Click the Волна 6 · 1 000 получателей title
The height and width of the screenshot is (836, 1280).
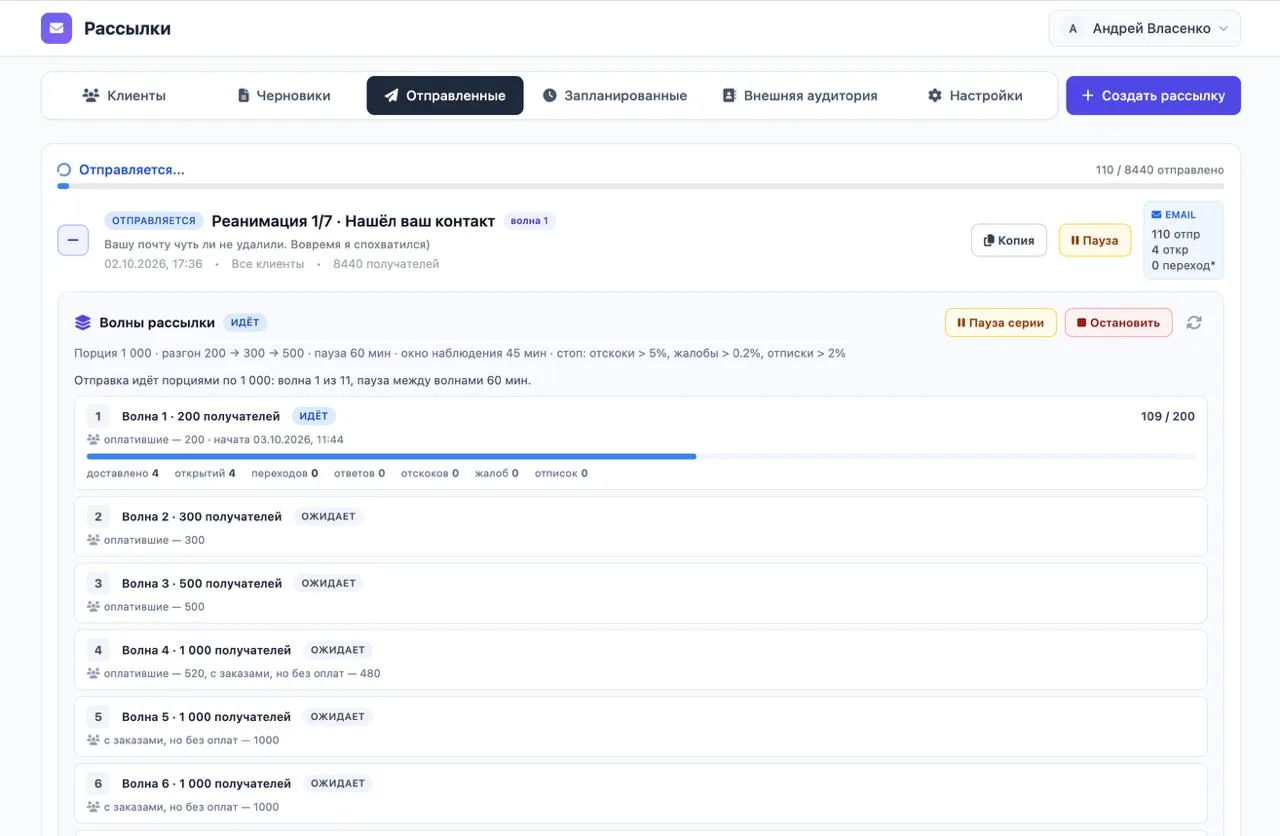[x=206, y=784]
